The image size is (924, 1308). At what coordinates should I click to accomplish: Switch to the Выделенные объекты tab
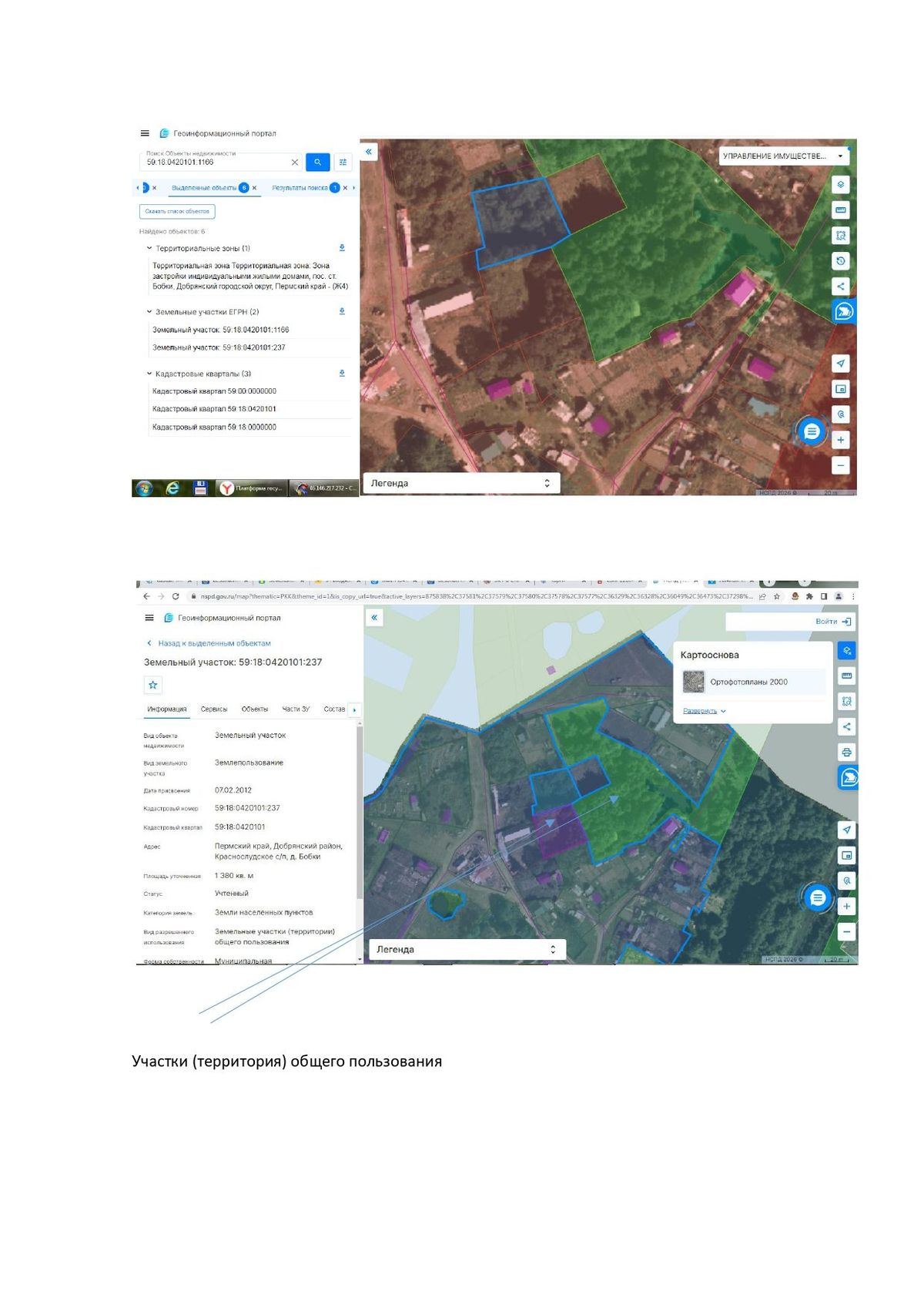(x=204, y=188)
